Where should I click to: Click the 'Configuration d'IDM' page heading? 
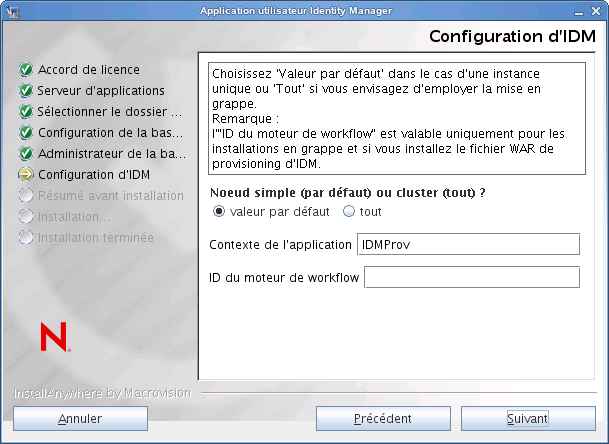click(x=512, y=36)
